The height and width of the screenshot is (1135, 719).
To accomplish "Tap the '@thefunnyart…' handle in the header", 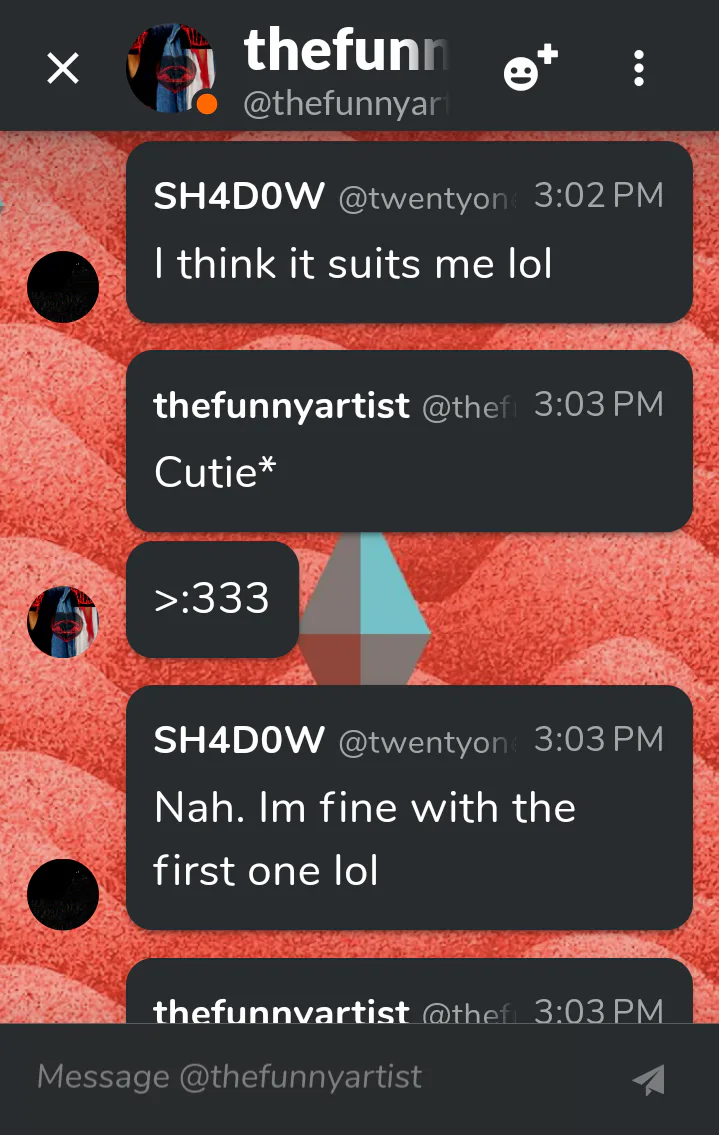I will pyautogui.click(x=346, y=104).
